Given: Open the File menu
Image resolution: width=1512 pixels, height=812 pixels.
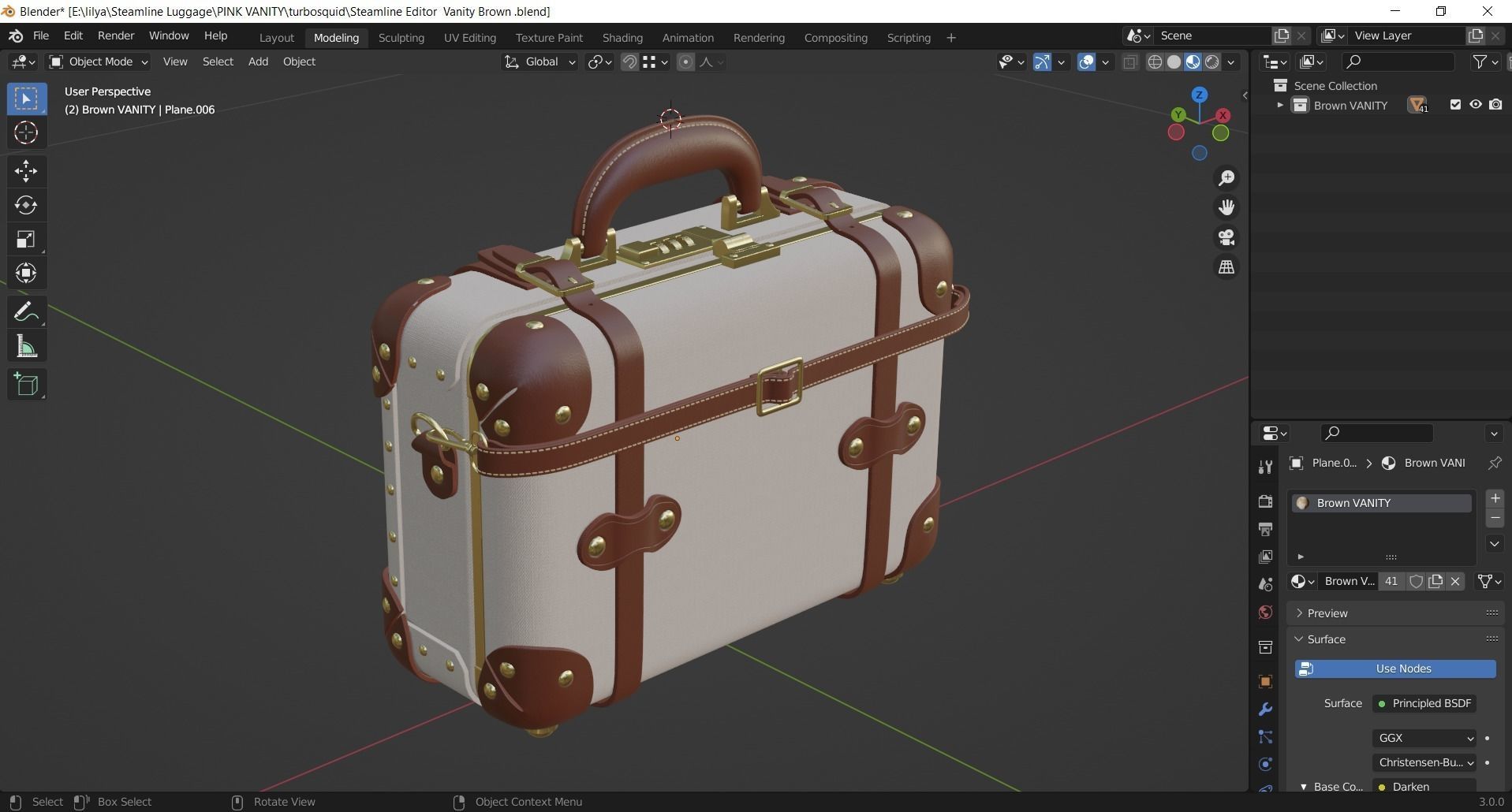Looking at the screenshot, I should tap(41, 36).
